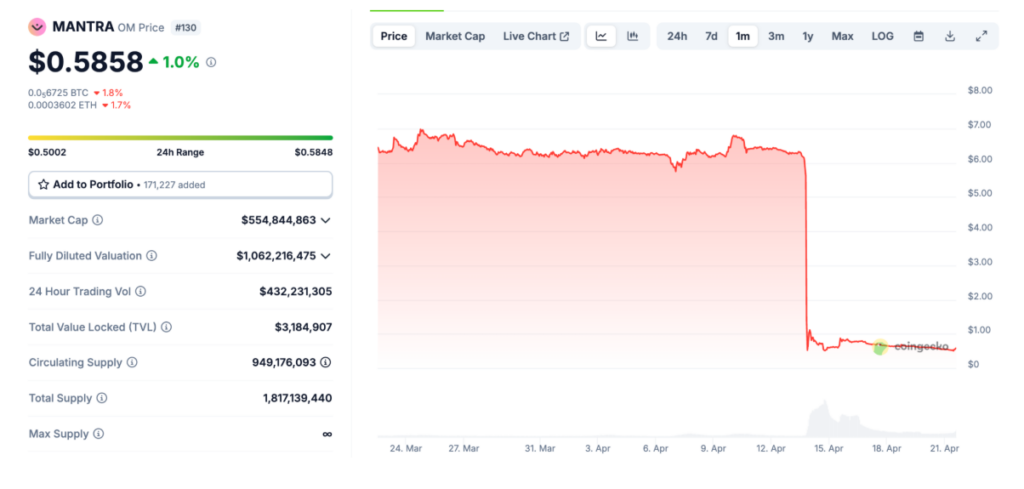The image size is (1024, 489).
Task: Expand Fully Diluted Valuation chevron
Action: pyautogui.click(x=326, y=256)
